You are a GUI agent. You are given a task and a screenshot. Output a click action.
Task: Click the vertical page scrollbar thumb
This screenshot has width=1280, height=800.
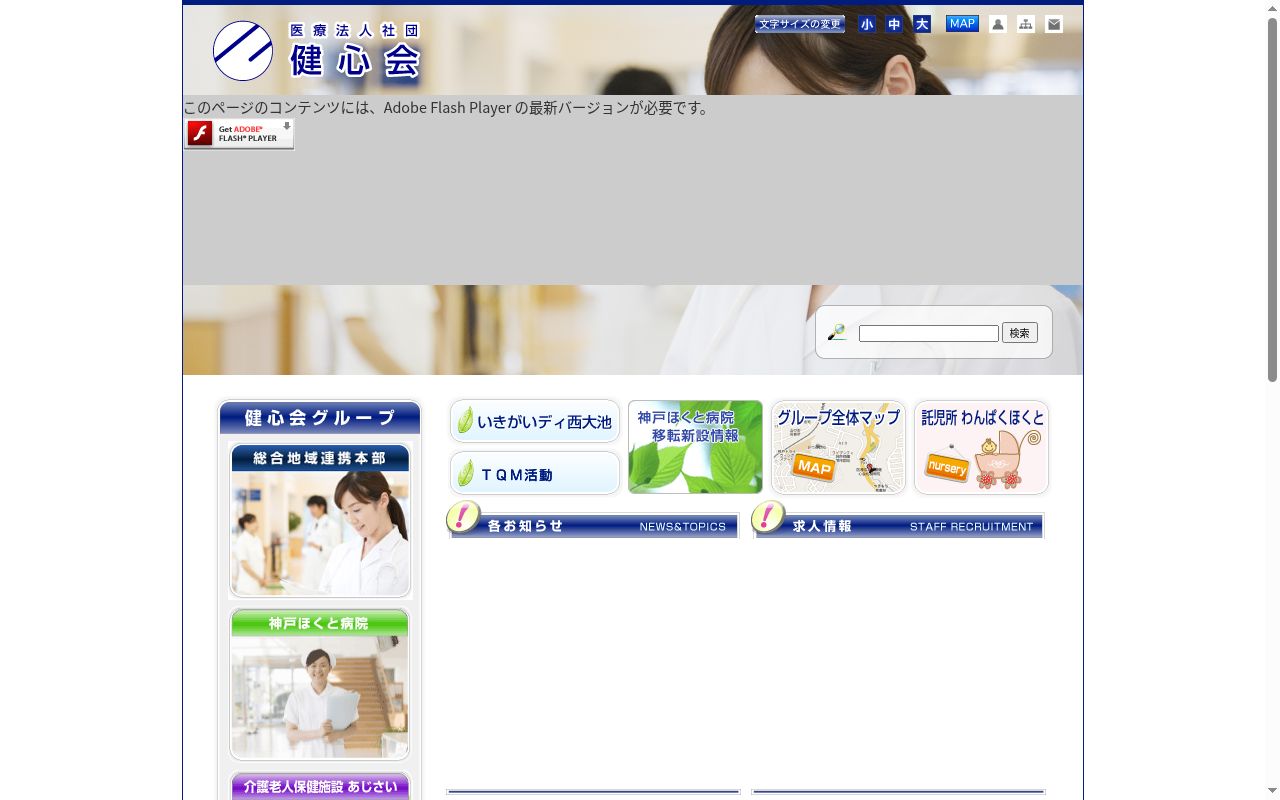(1272, 200)
